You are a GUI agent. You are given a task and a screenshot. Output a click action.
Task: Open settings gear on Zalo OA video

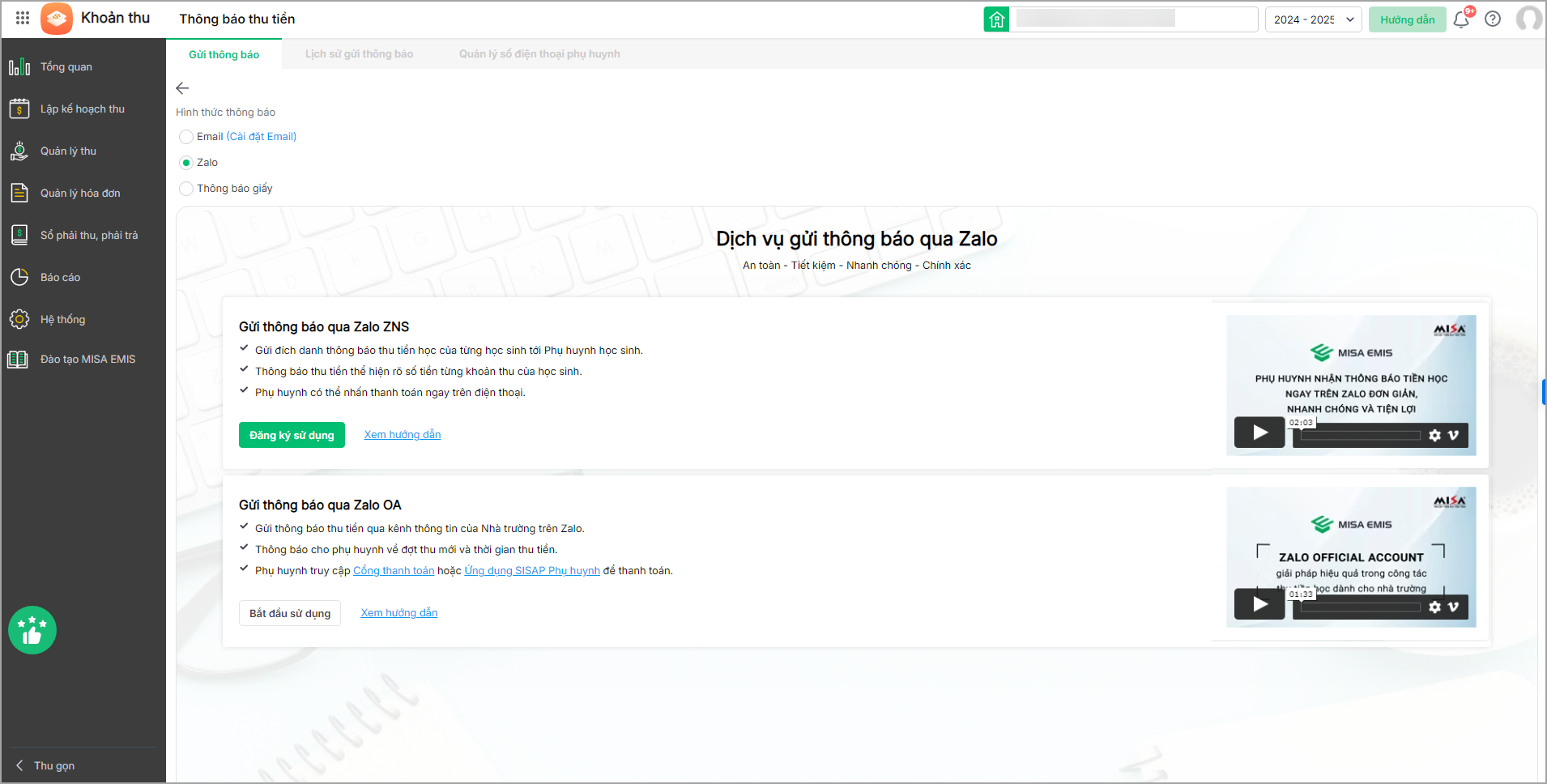pos(1434,607)
